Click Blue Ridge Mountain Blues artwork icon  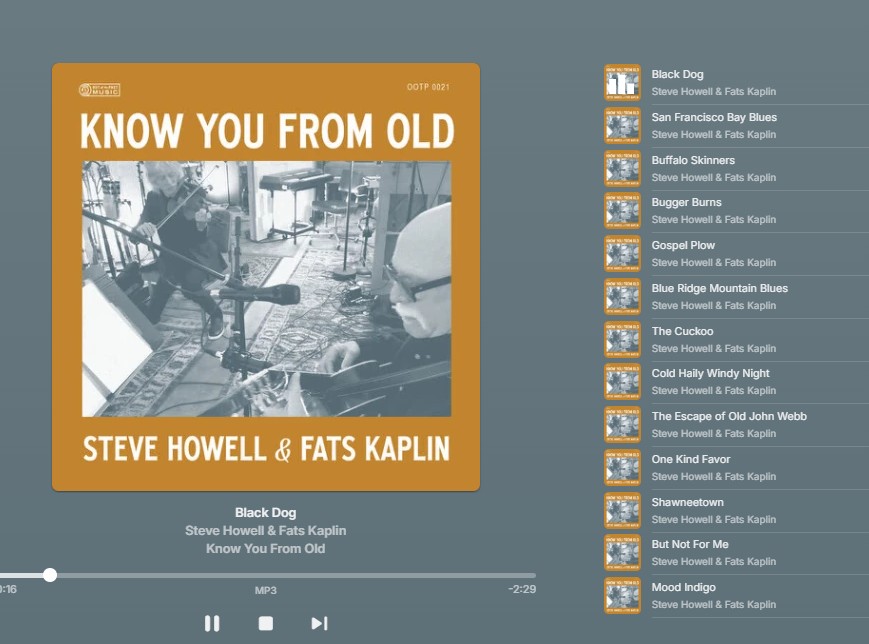click(x=622, y=297)
